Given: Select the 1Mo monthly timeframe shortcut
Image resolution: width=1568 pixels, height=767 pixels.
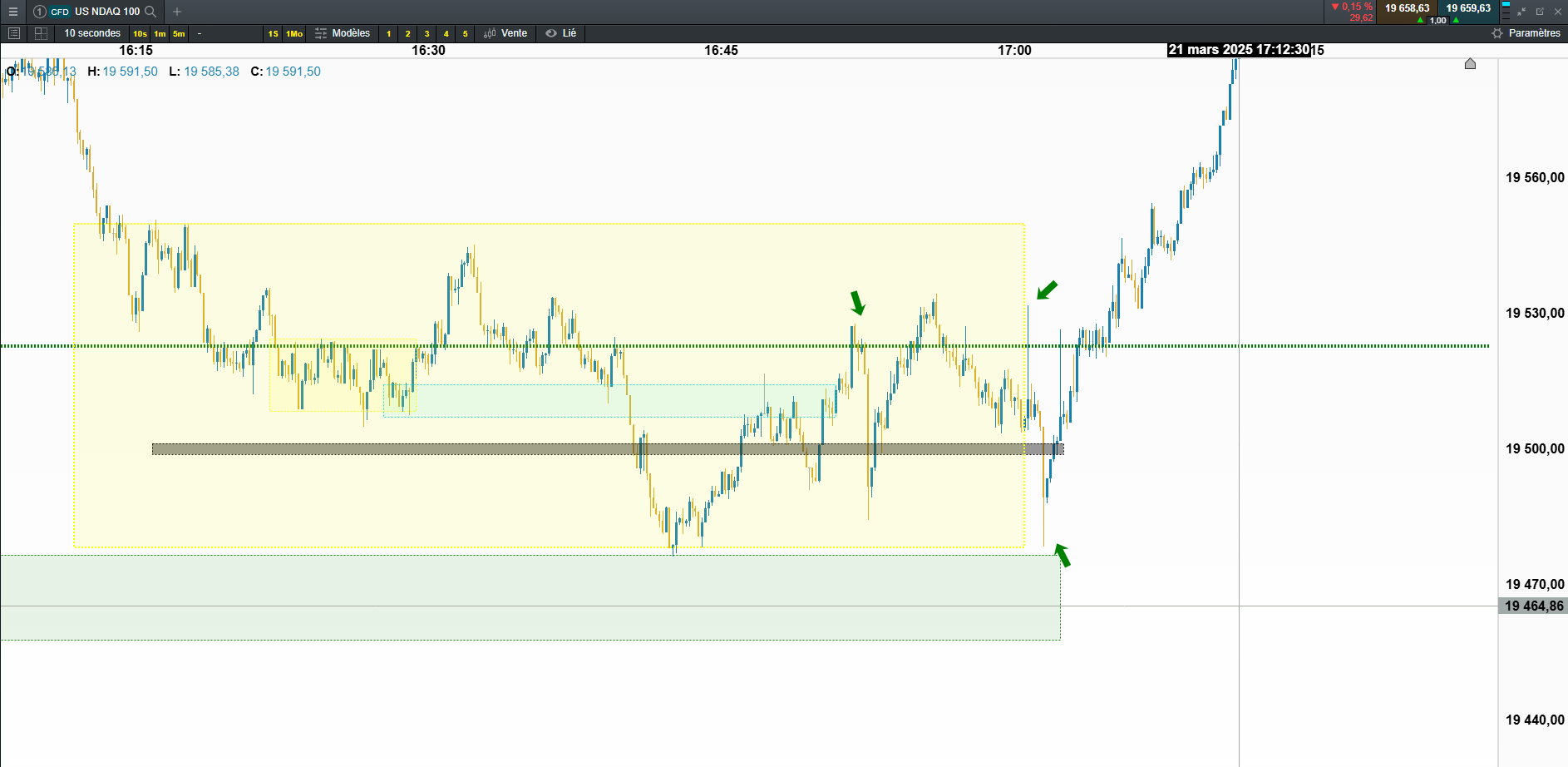Looking at the screenshot, I should coord(294,34).
